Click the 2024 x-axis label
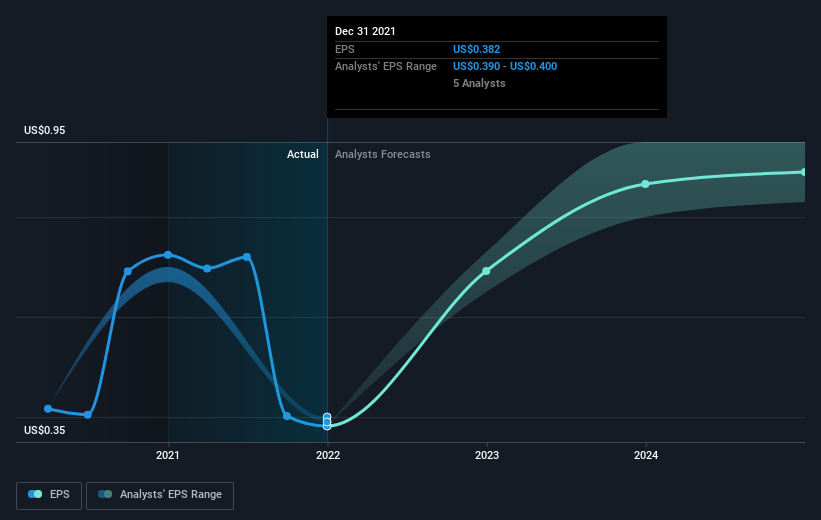 point(646,455)
